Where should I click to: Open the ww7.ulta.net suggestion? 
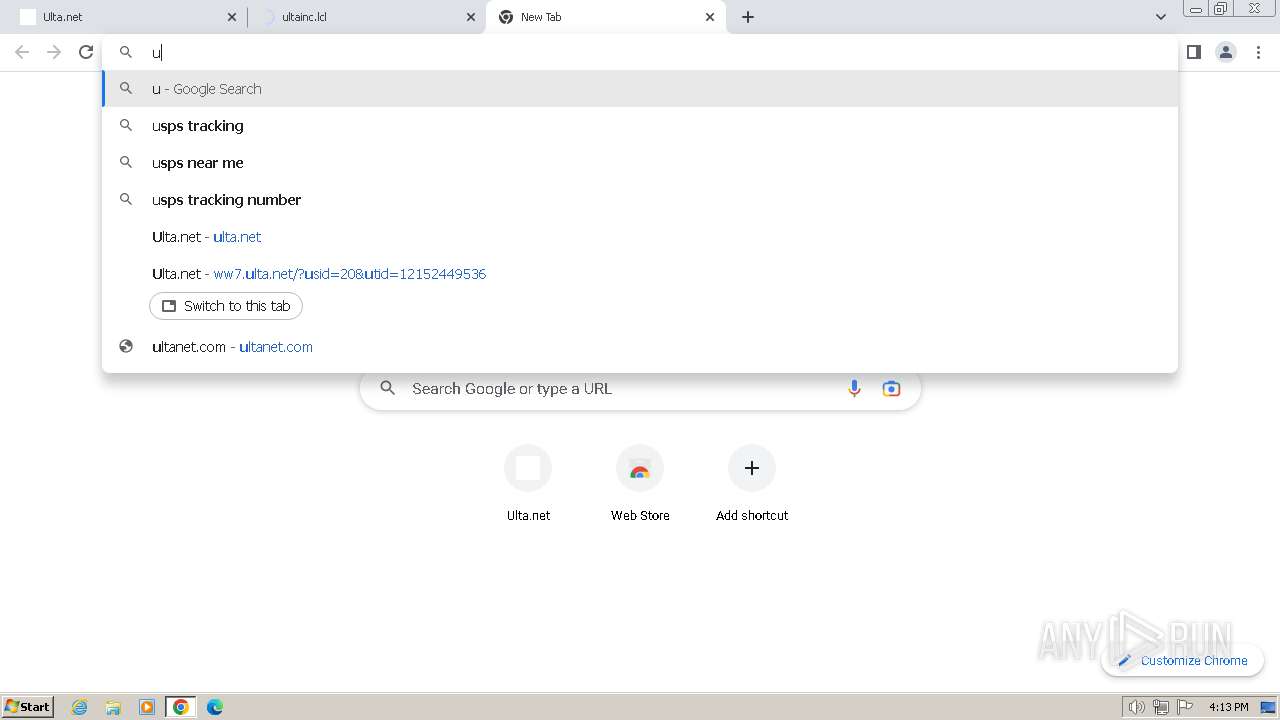[x=640, y=274]
